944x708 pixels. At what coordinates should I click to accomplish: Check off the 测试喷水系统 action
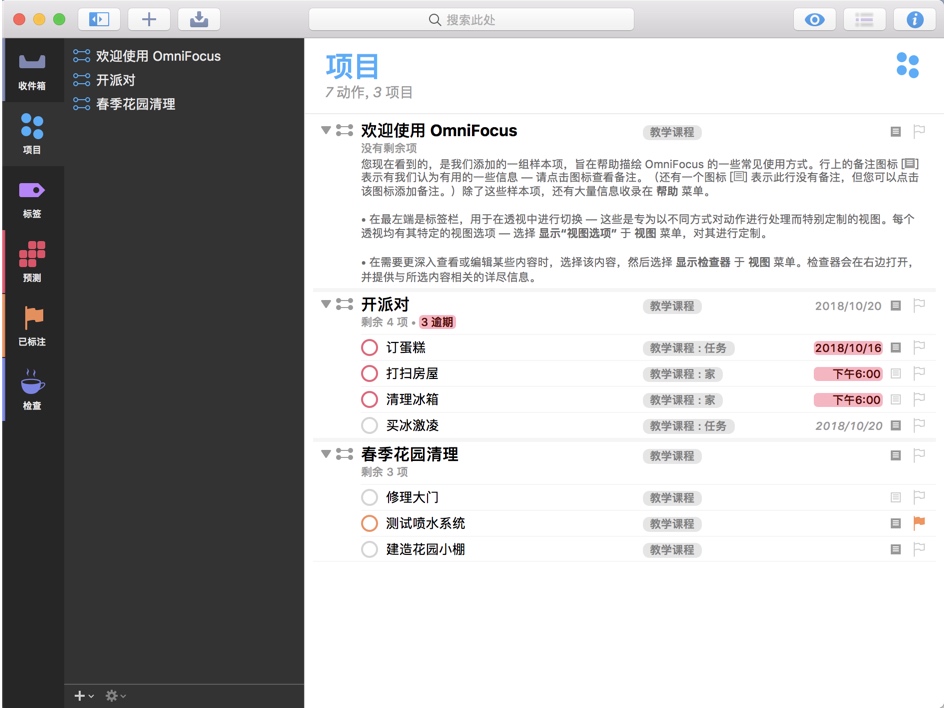click(369, 523)
